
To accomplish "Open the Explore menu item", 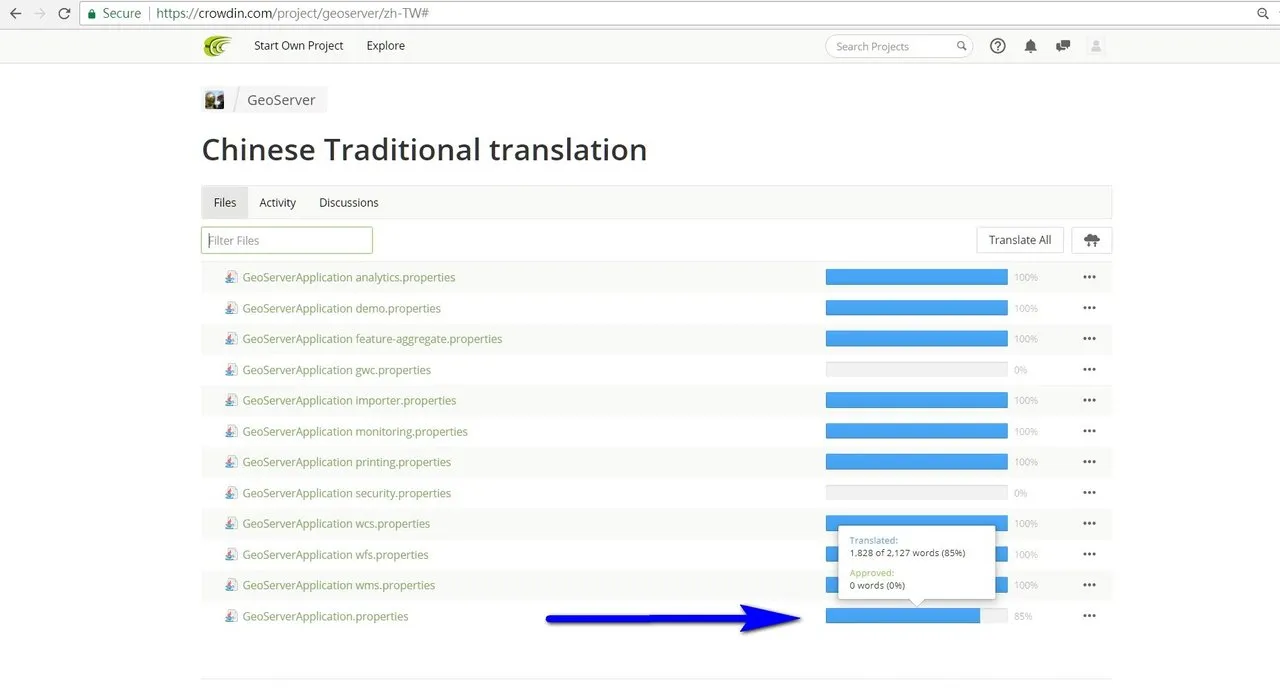I will pos(386,46).
